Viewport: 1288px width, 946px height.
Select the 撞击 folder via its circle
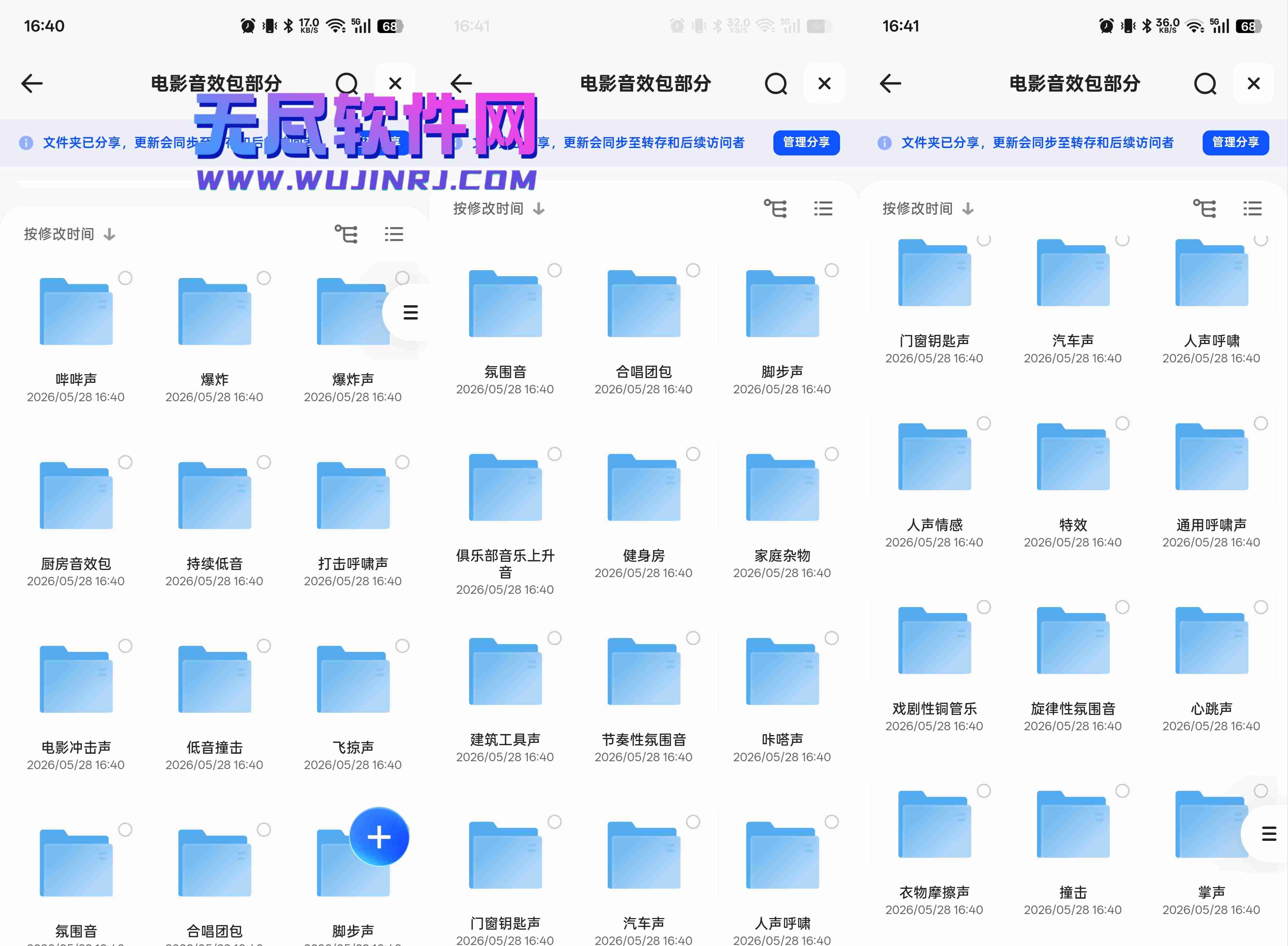click(x=1122, y=791)
